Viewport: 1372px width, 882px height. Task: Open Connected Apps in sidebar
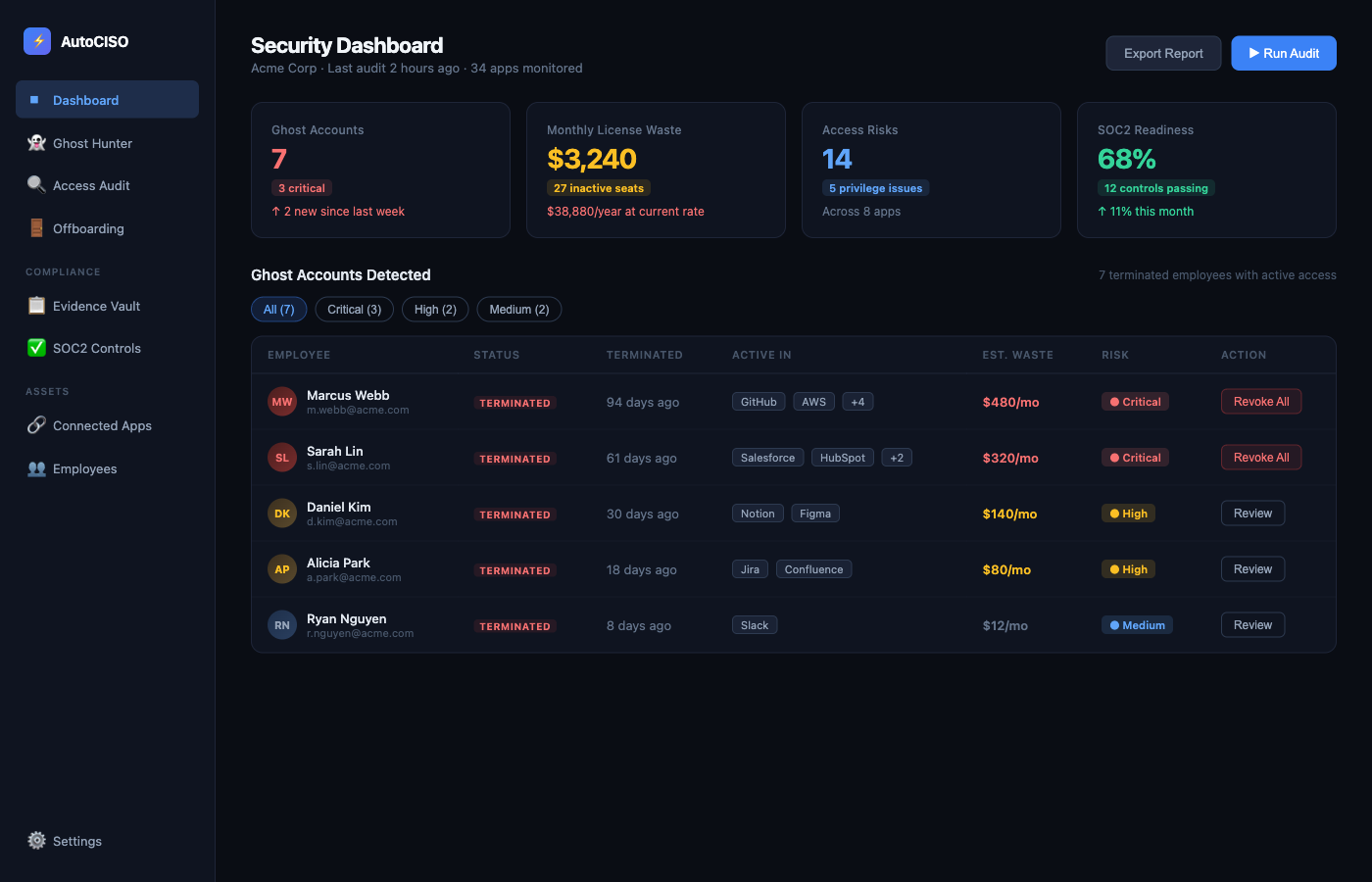[x=107, y=425]
